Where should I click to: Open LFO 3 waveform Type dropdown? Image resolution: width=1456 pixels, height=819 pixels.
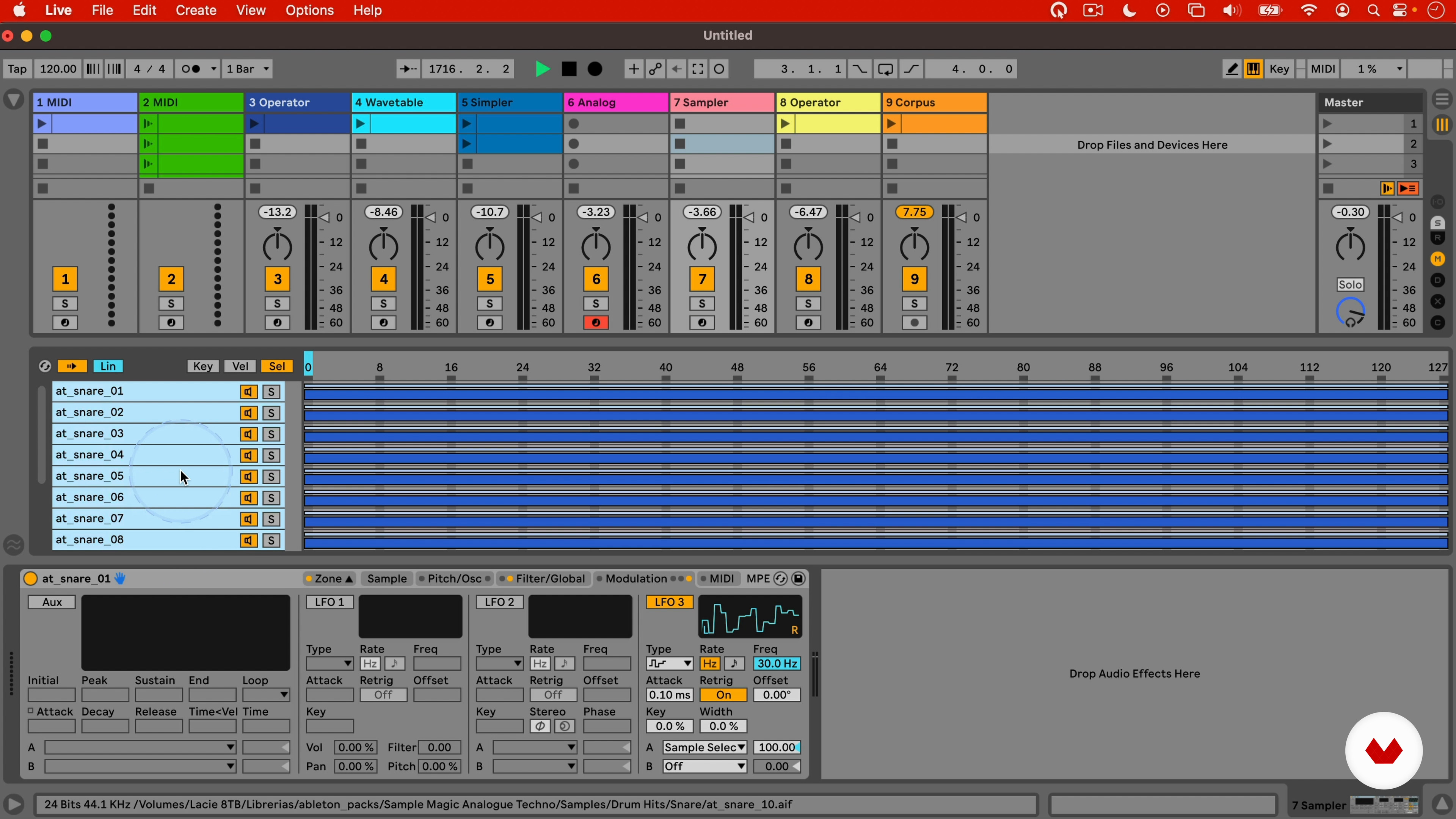point(669,664)
